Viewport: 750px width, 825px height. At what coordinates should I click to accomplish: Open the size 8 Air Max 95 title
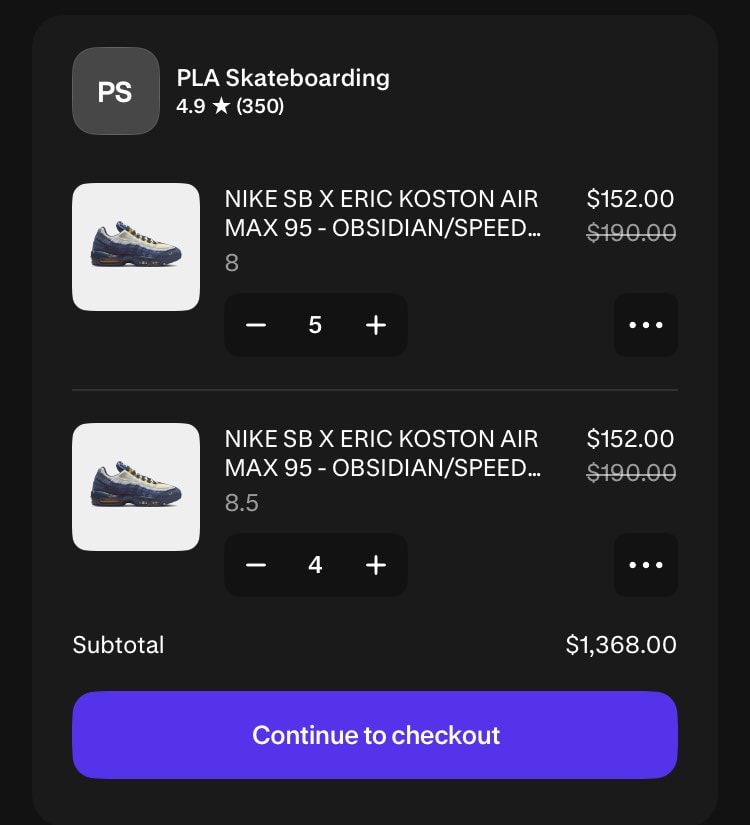coord(382,213)
